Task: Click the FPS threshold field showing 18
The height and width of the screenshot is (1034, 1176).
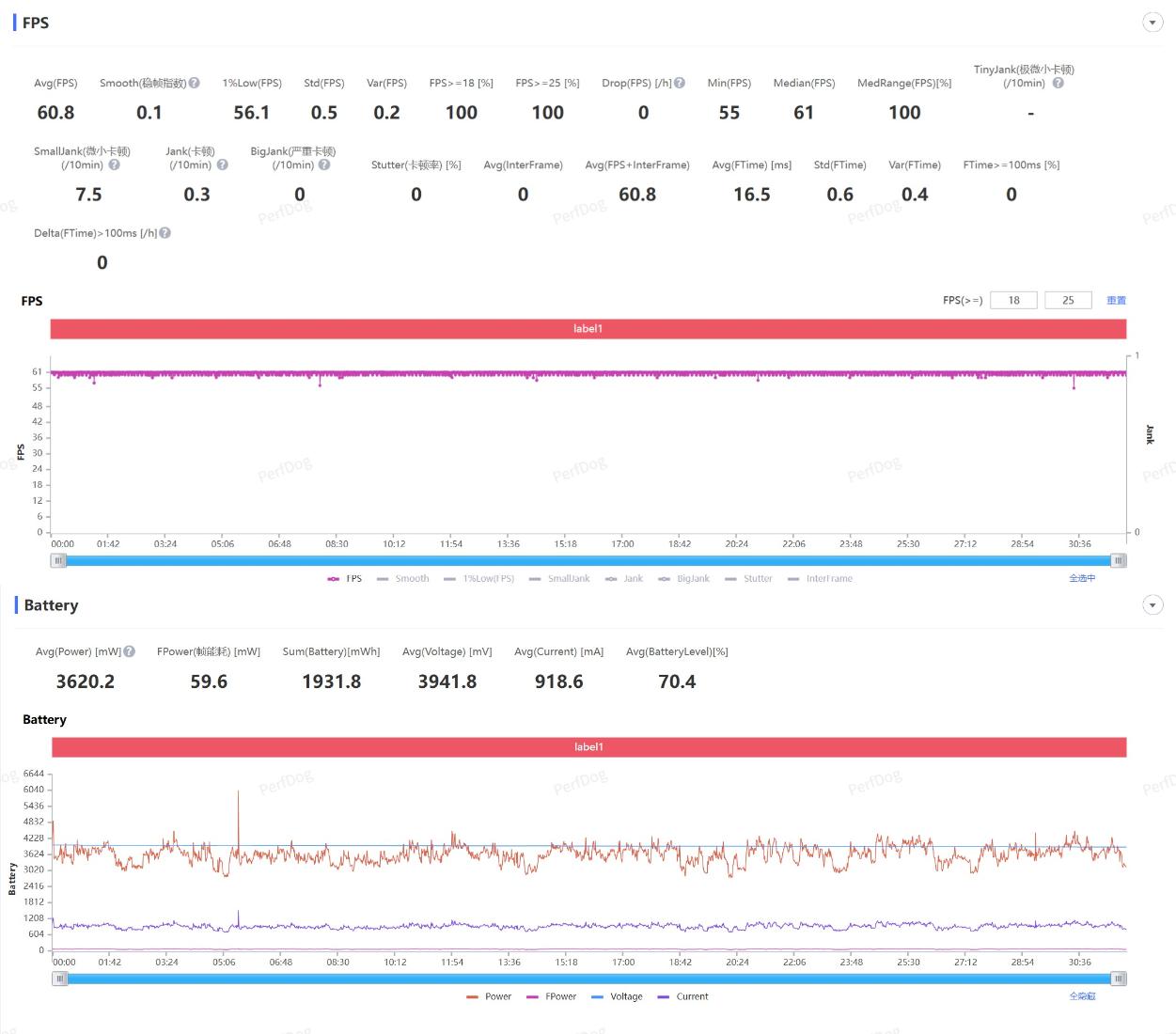Action: tap(1013, 301)
